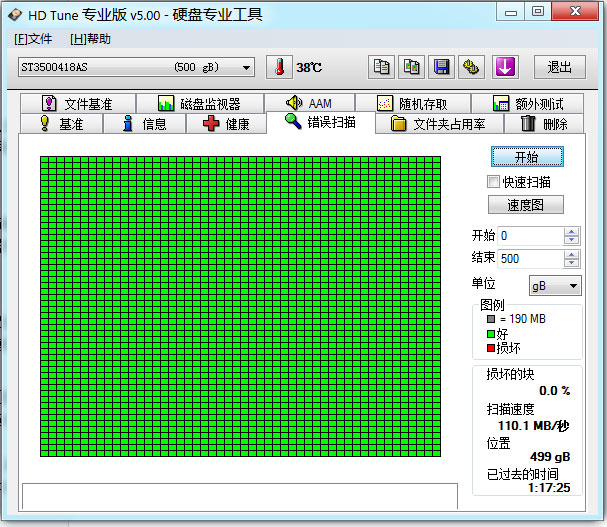Image resolution: width=607 pixels, height=527 pixels.
Task: Increase the 开始 value with up arrow
Action: (x=572, y=232)
